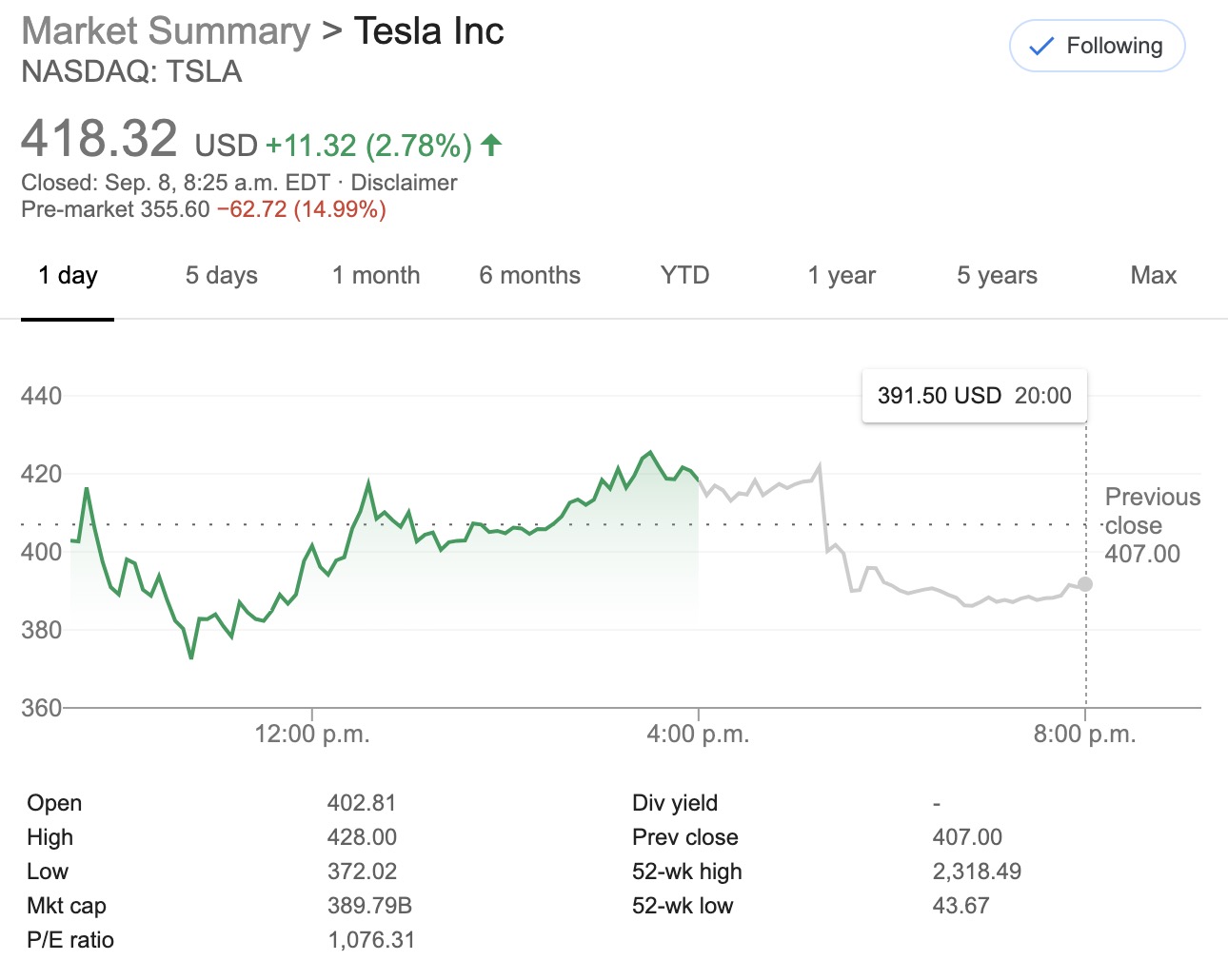Select the currently active 1 day tab
Image resolution: width=1228 pixels, height=980 pixels.
[x=67, y=275]
